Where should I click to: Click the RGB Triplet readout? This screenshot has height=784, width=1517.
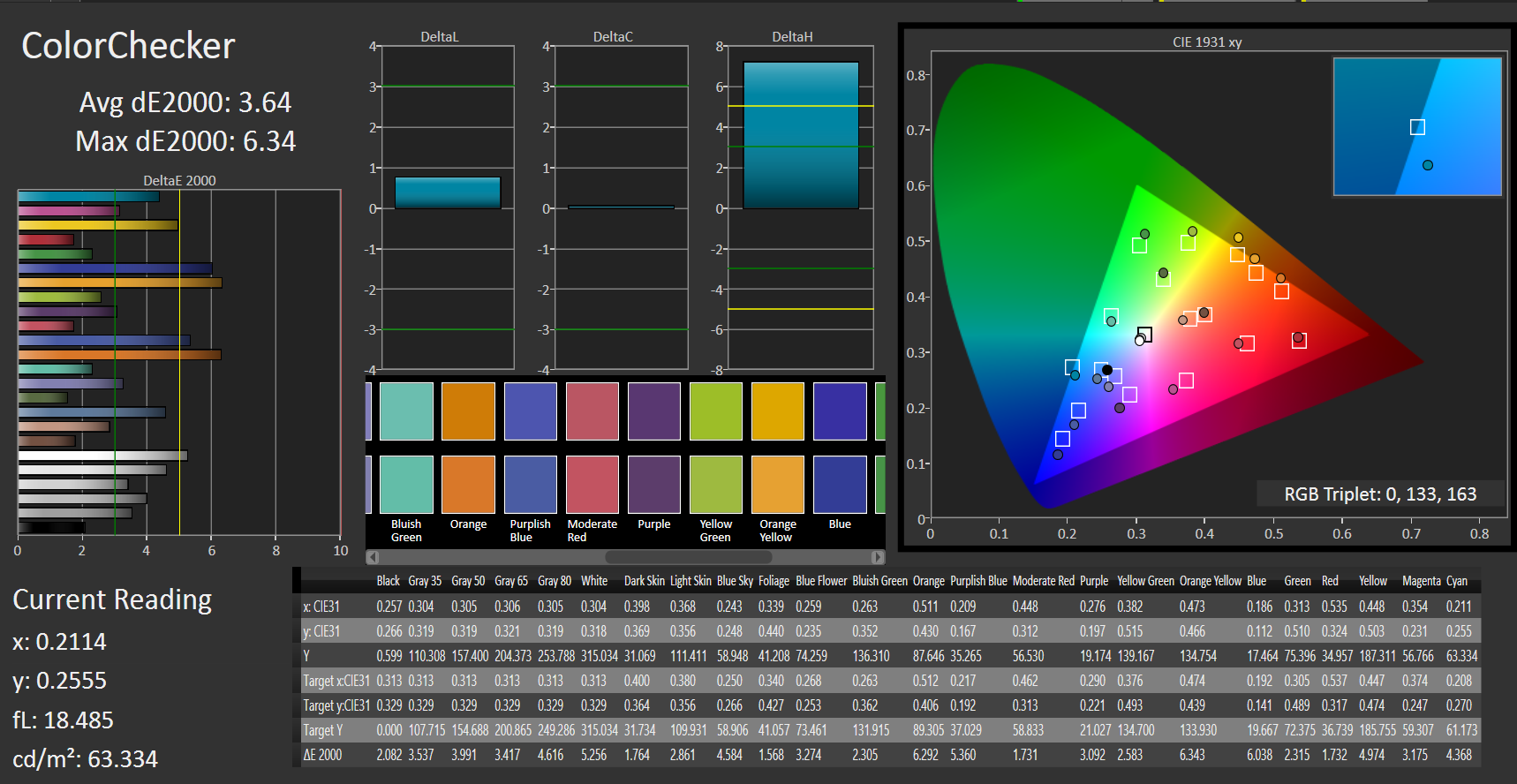[1380, 494]
